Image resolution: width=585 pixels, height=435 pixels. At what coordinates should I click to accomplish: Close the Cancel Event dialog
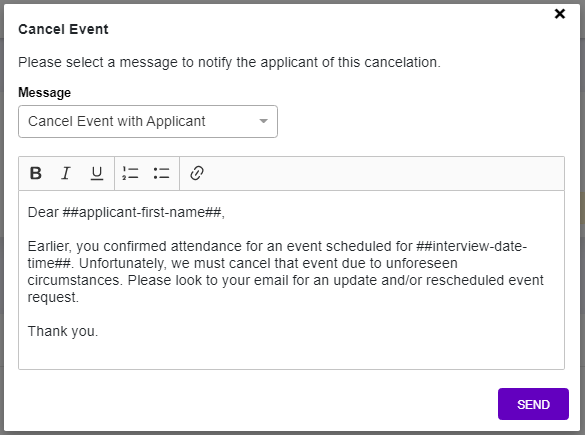tap(560, 14)
